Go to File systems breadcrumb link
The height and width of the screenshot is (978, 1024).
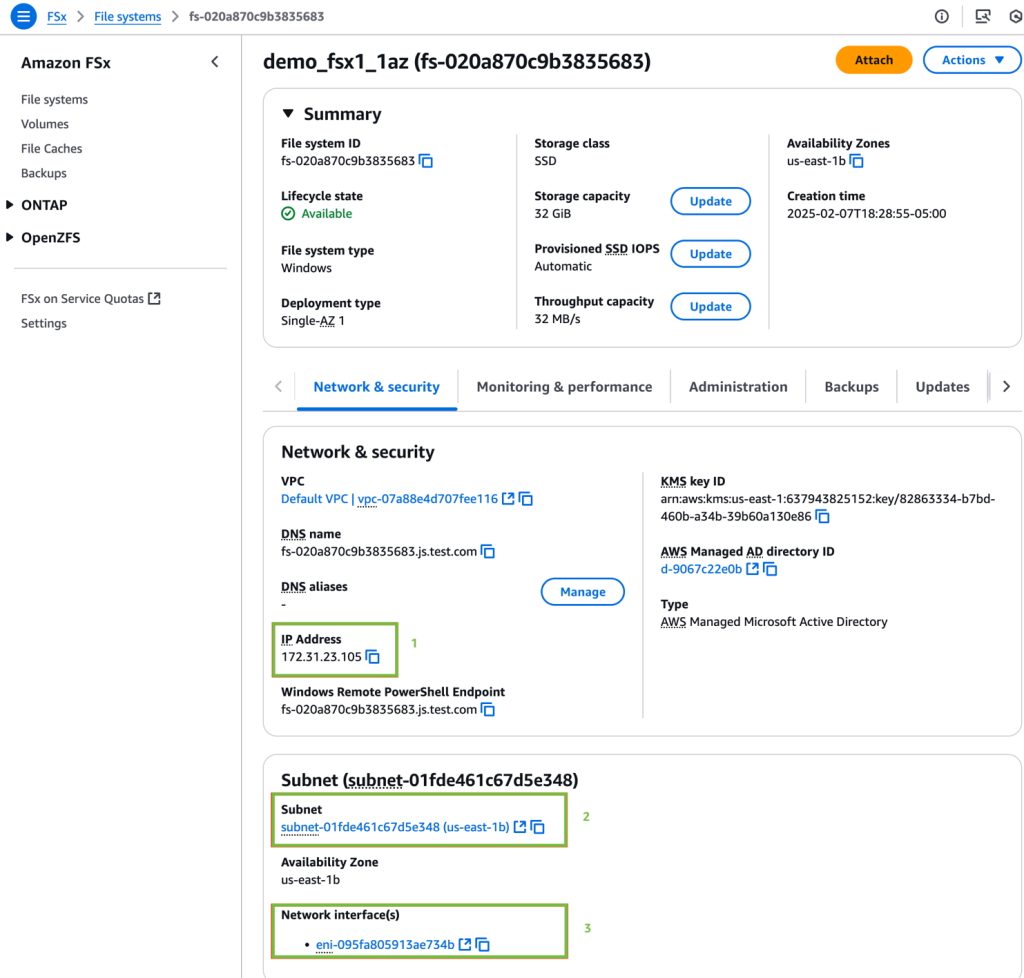click(x=127, y=16)
